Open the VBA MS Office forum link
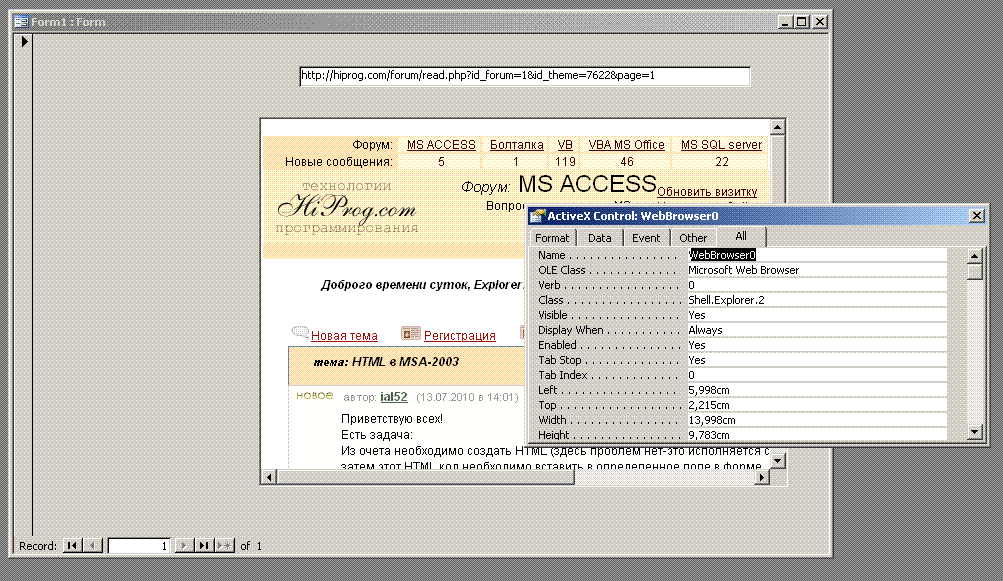This screenshot has width=1003, height=581. [626, 145]
